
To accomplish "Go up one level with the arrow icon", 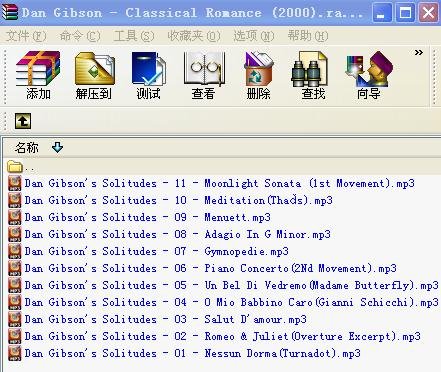I will click(23, 121).
